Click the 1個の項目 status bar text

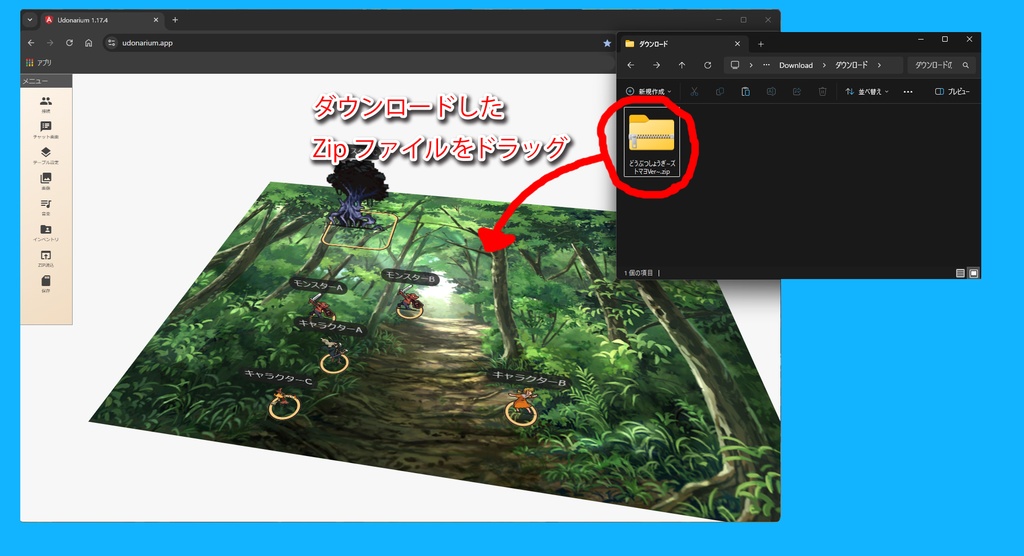click(639, 273)
